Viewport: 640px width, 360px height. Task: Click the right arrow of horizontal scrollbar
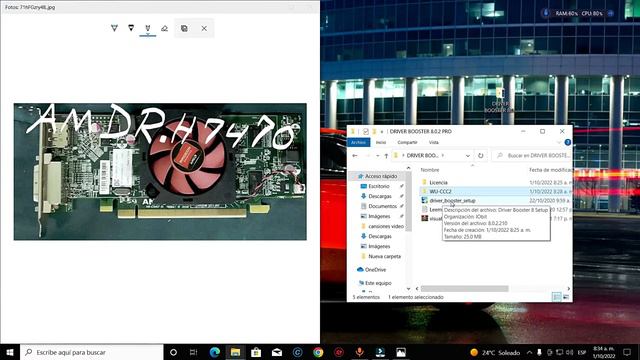(569, 289)
